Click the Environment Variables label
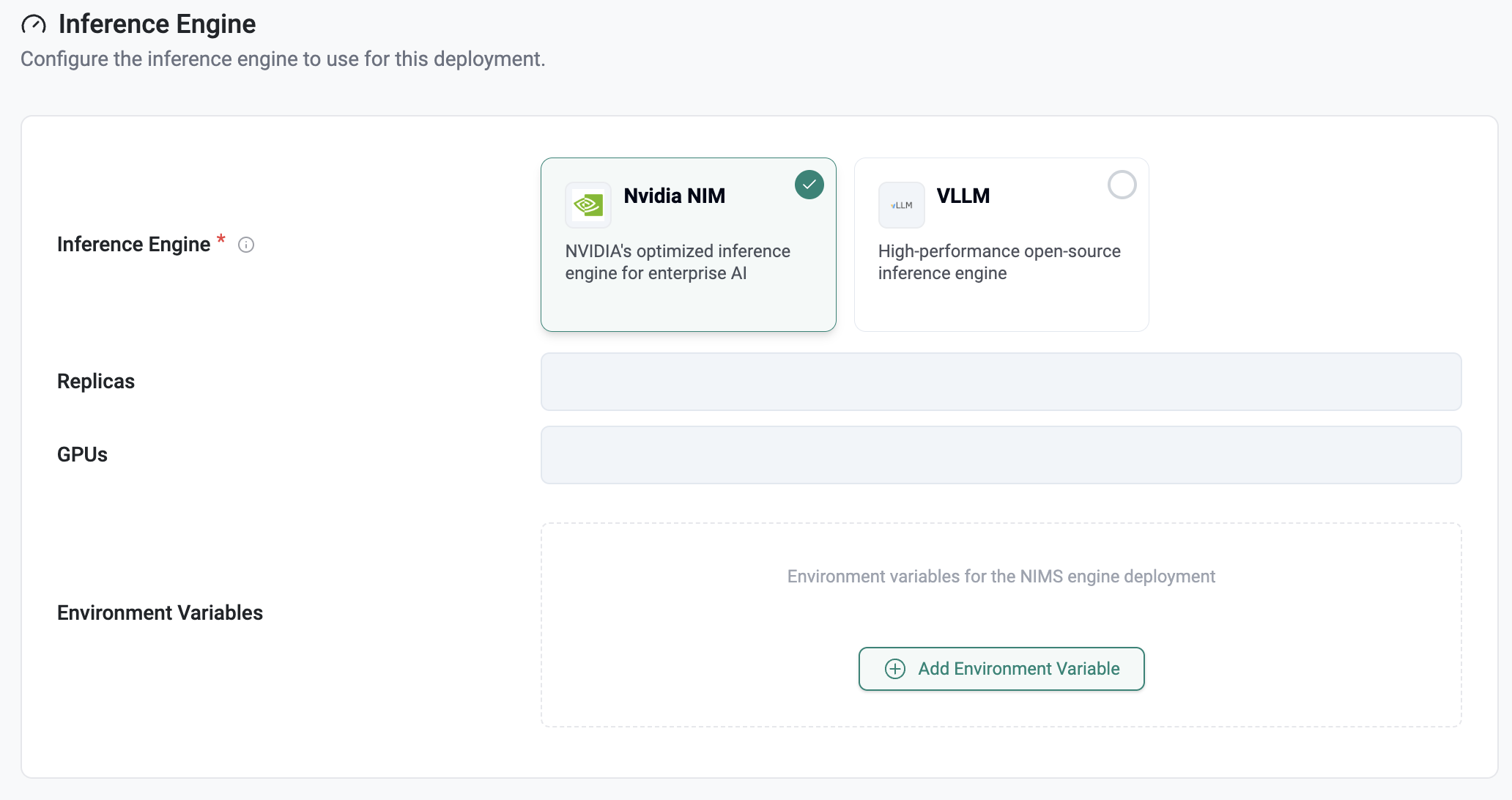 click(x=160, y=612)
